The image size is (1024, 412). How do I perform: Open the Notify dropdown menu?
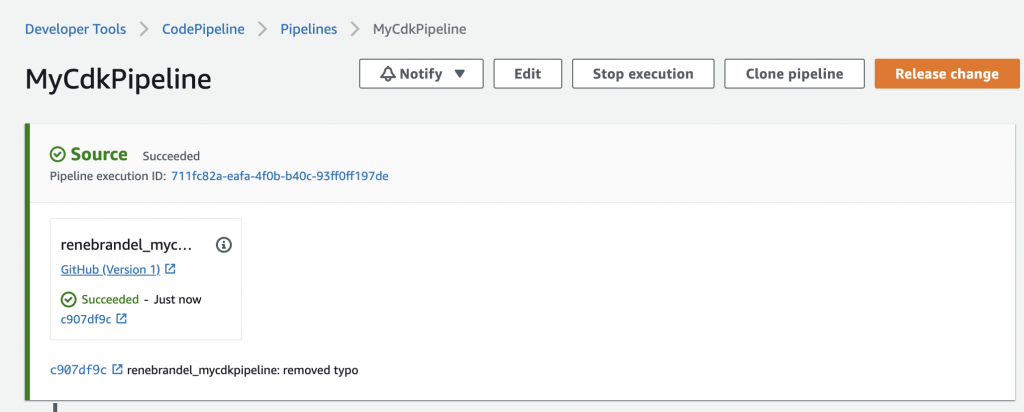point(421,74)
